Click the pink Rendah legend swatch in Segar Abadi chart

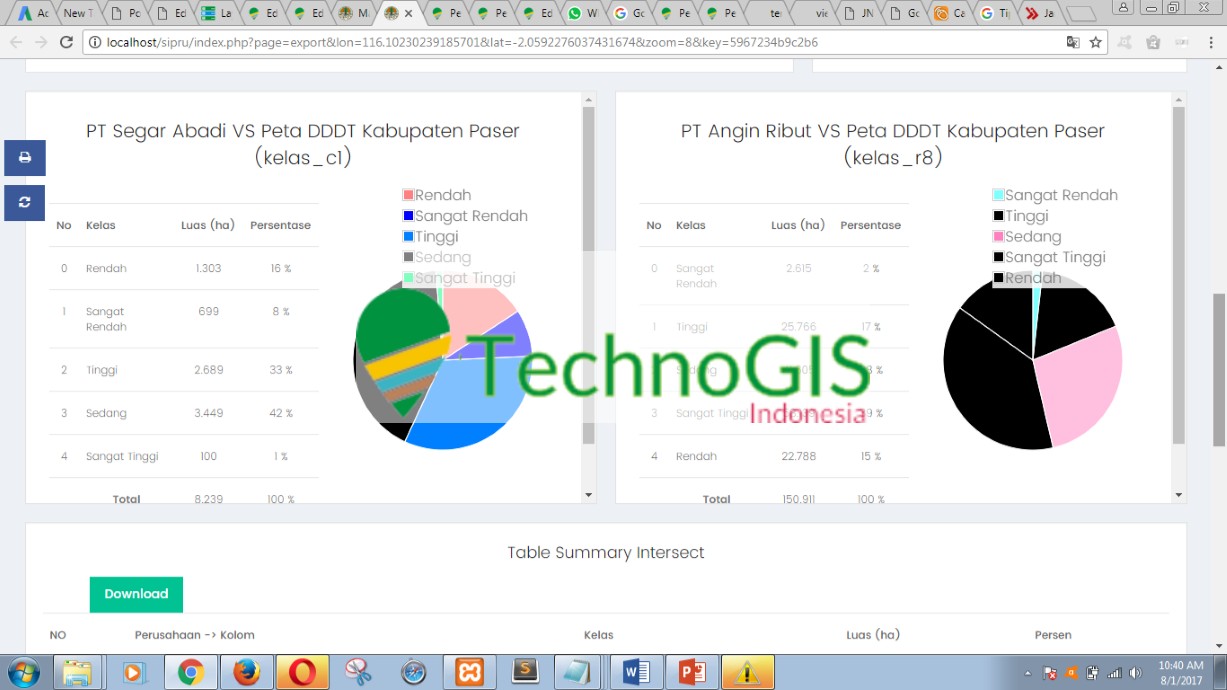point(408,195)
